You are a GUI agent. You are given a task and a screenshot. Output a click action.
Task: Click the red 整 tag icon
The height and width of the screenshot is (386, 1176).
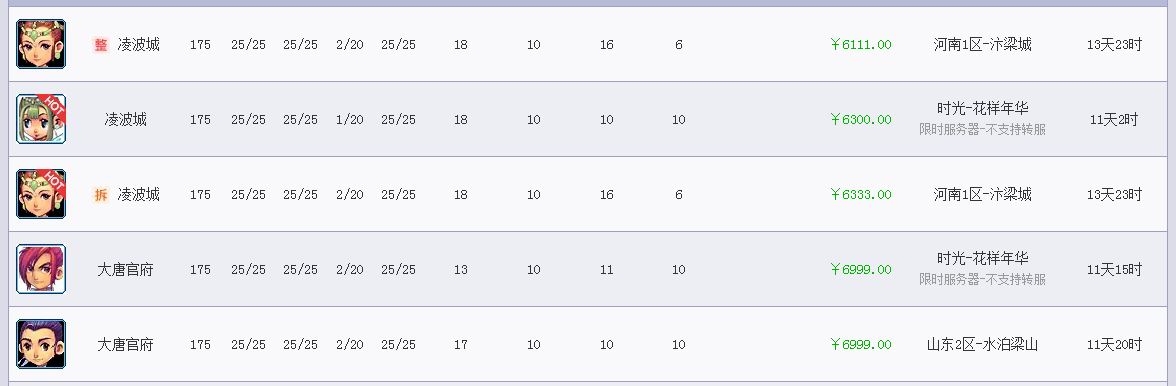pos(101,45)
